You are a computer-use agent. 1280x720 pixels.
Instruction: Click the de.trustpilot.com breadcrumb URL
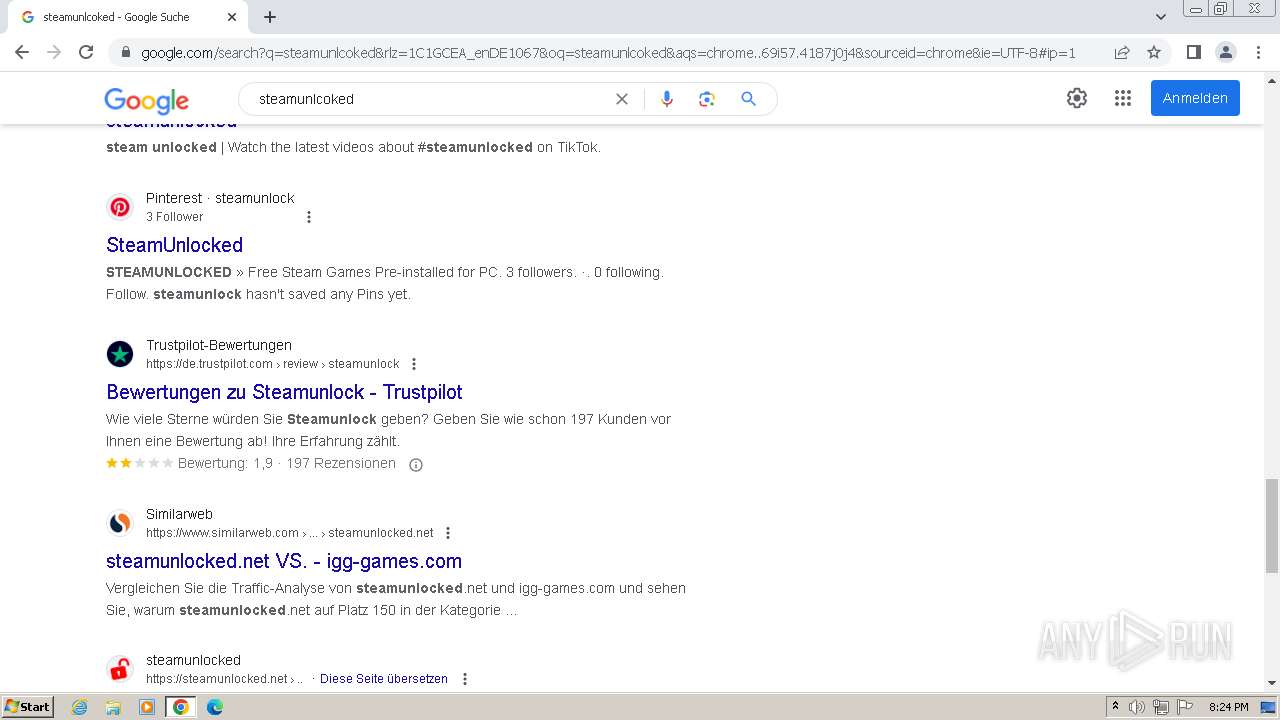pos(272,364)
